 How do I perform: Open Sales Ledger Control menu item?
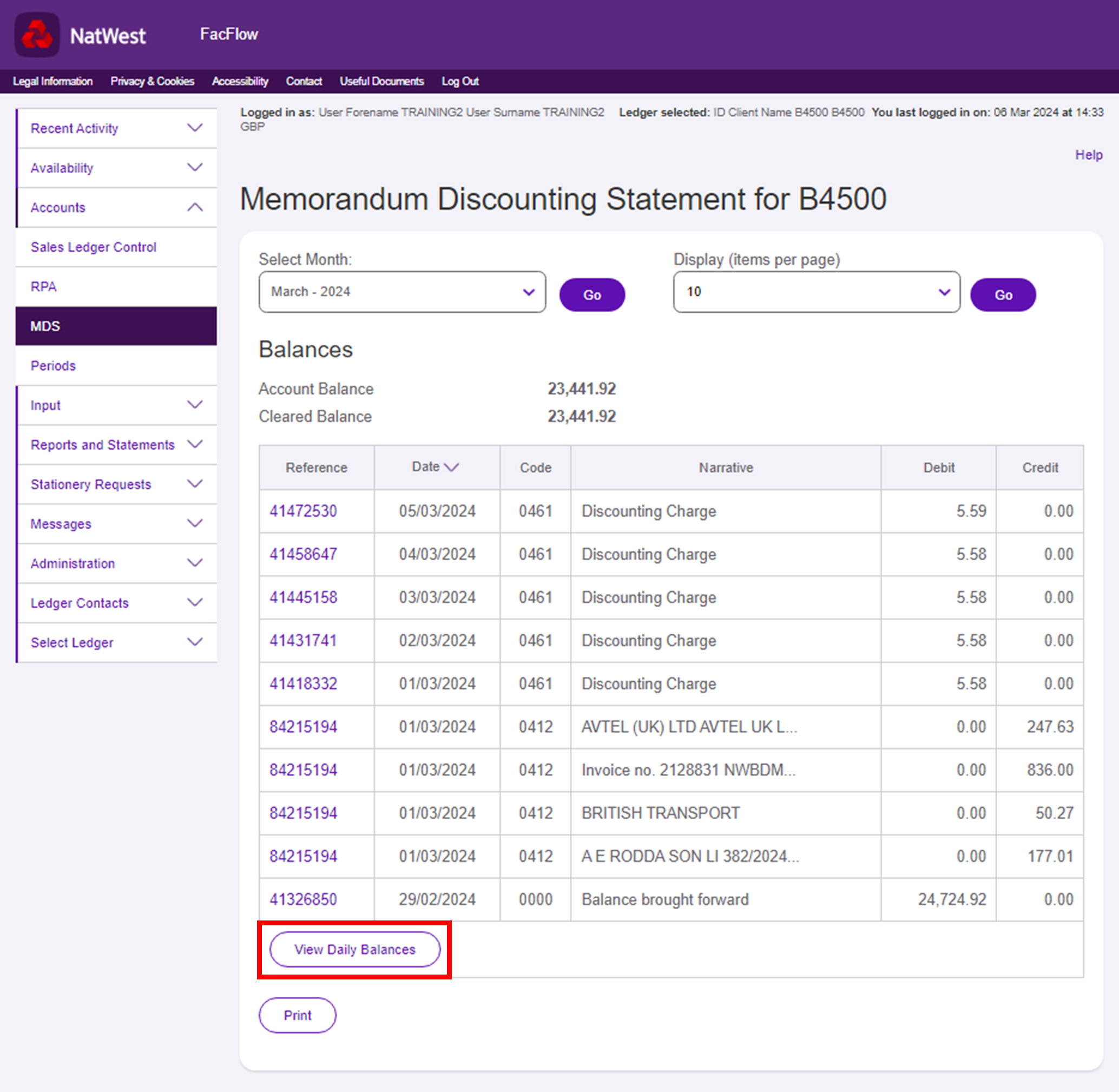[94, 247]
